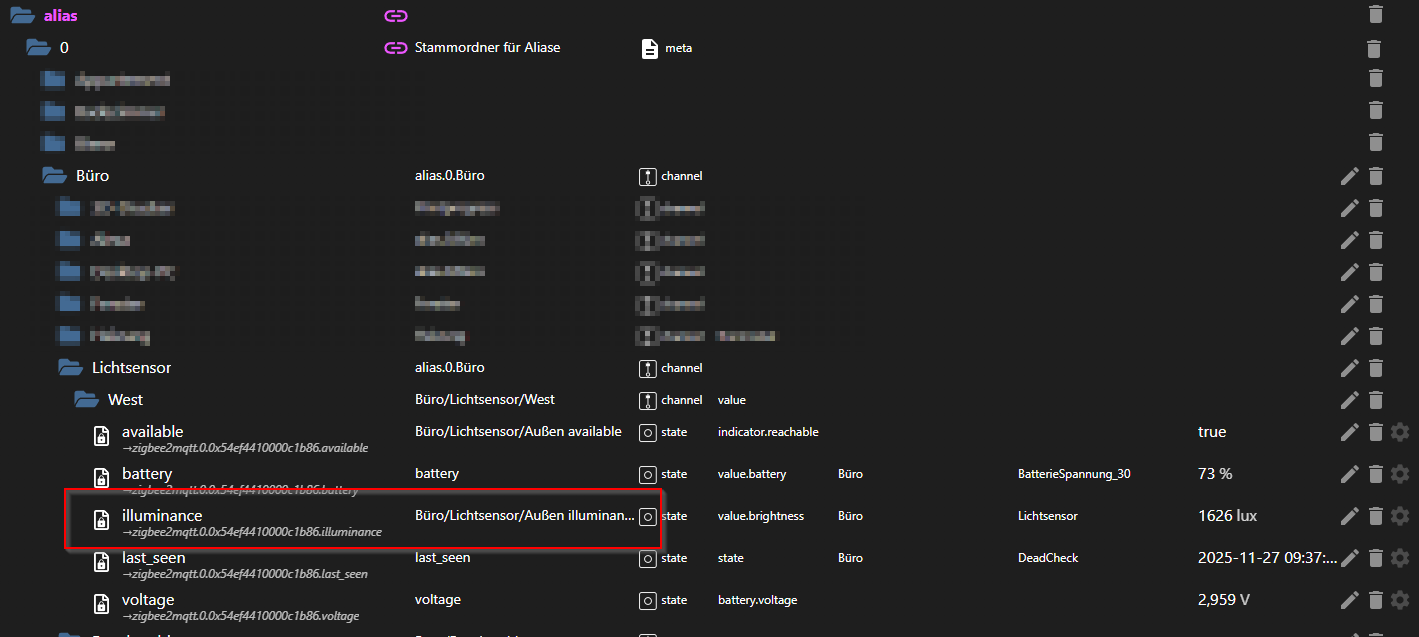Click the meta file icon in row 0

point(649,48)
